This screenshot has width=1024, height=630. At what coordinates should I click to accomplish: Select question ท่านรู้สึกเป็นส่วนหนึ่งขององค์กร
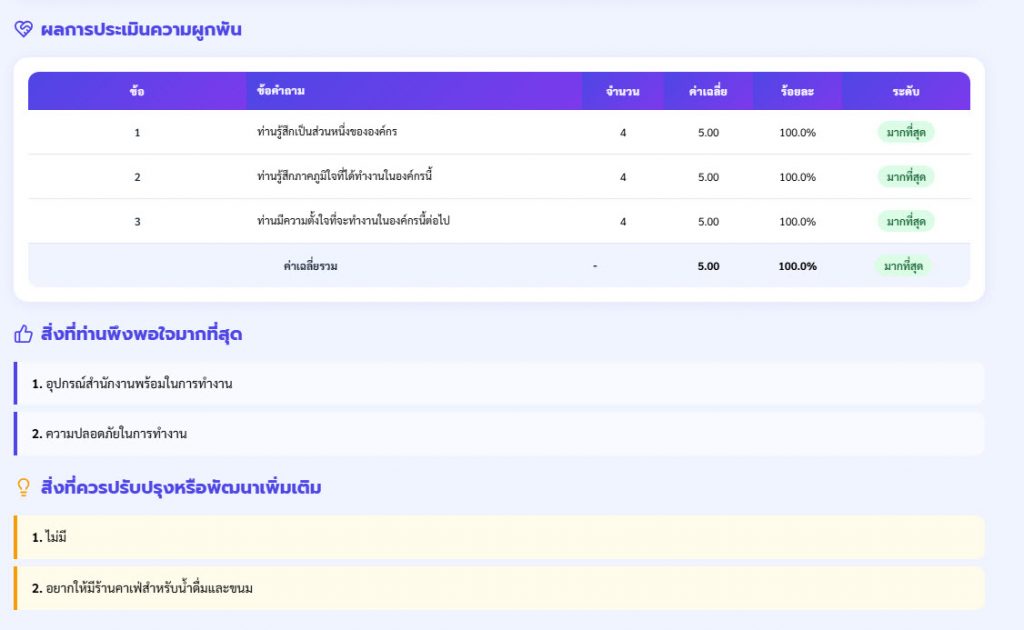pos(328,132)
